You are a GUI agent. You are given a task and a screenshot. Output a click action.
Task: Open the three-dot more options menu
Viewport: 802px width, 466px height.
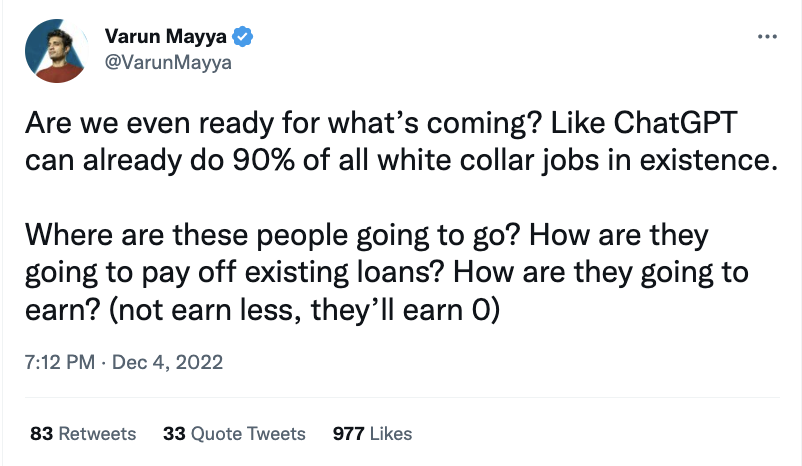767,36
